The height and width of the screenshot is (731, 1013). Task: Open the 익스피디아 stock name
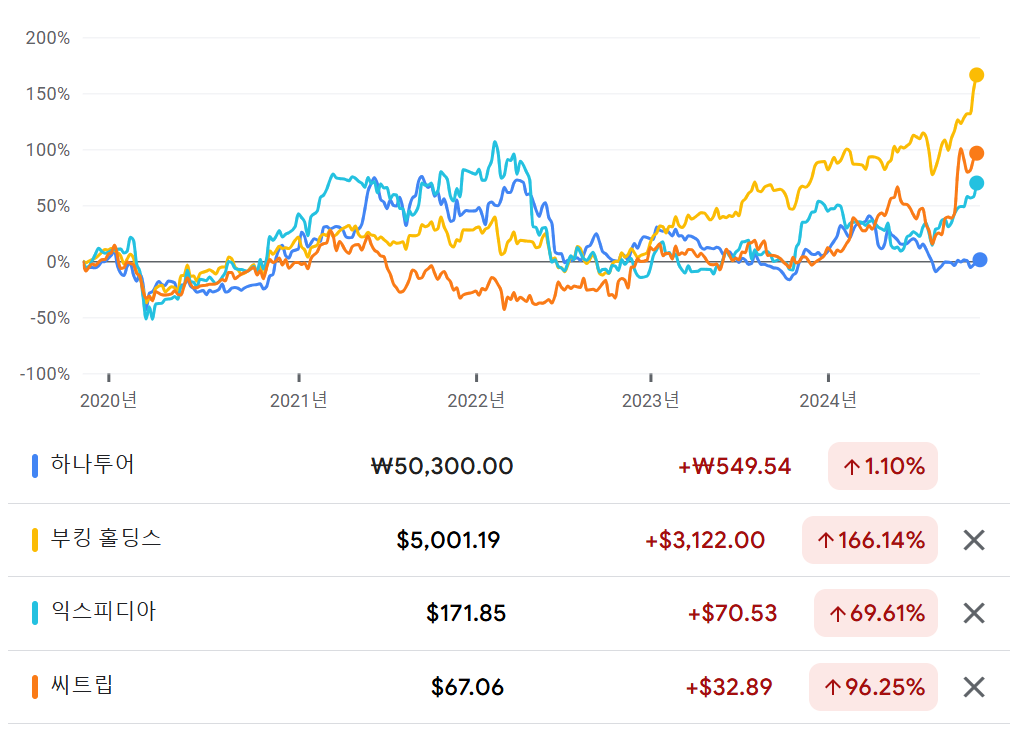point(103,611)
